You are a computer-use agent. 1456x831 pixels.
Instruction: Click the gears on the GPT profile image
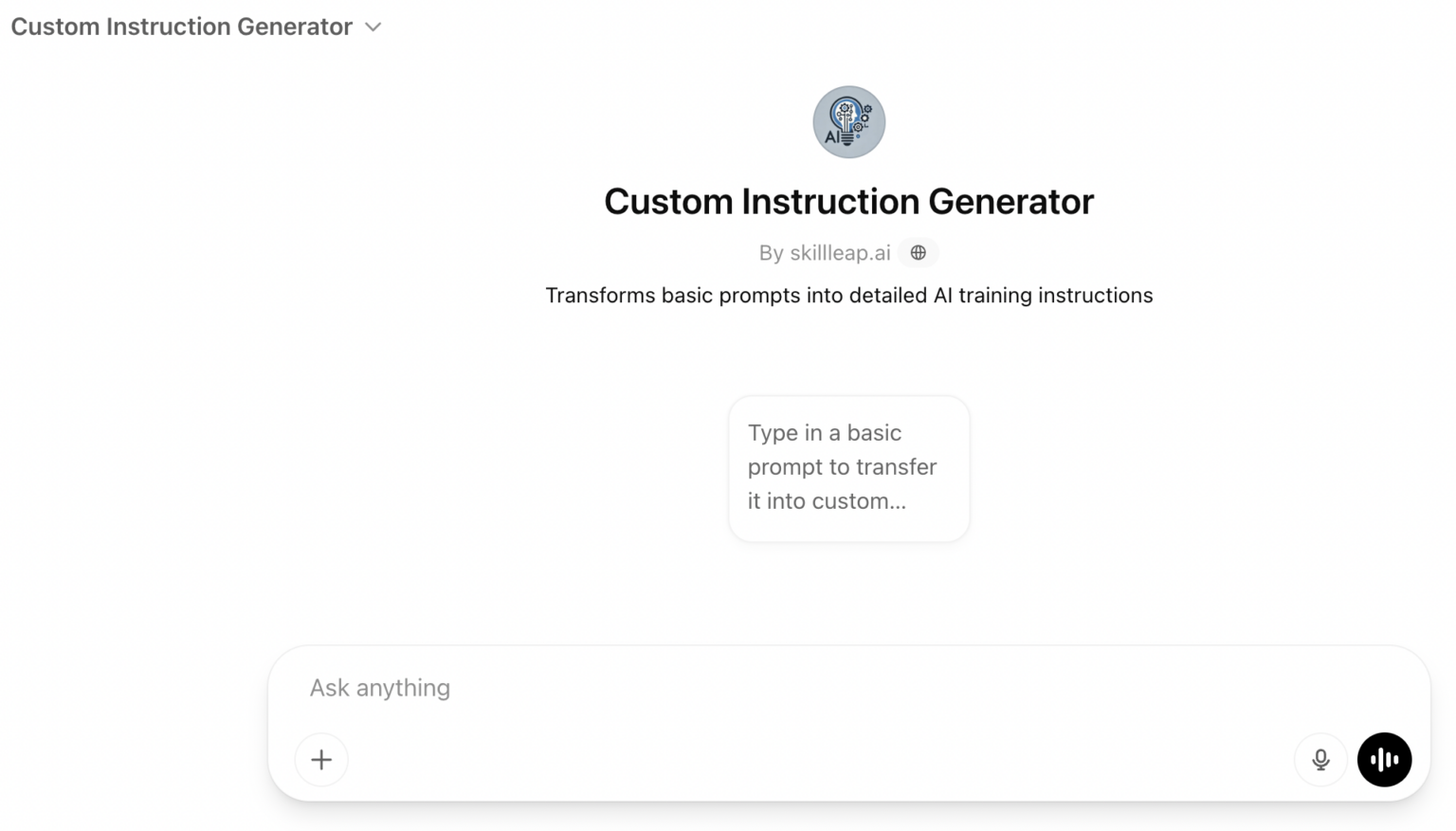click(863, 117)
